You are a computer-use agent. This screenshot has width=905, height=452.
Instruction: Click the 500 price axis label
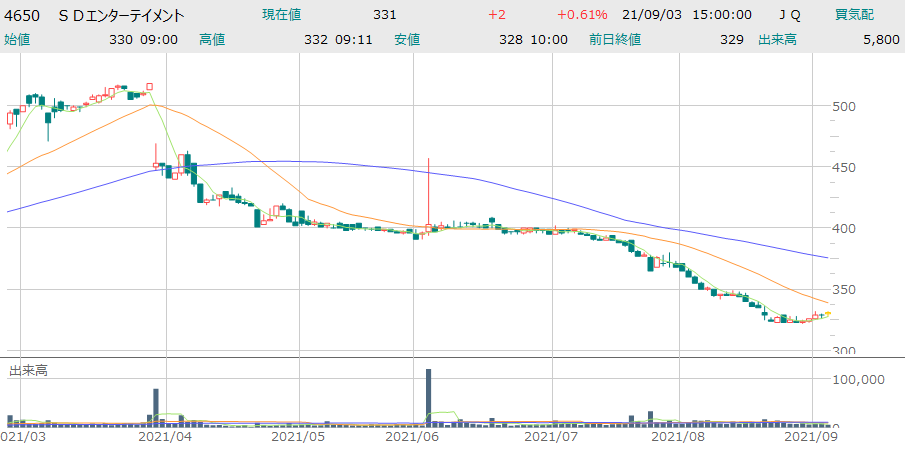(845, 106)
